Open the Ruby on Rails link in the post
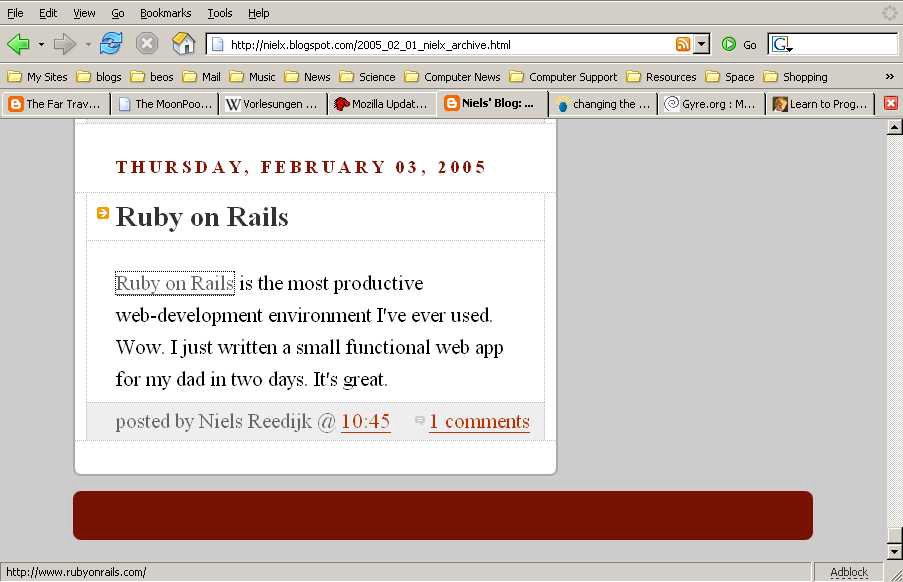 (x=174, y=283)
